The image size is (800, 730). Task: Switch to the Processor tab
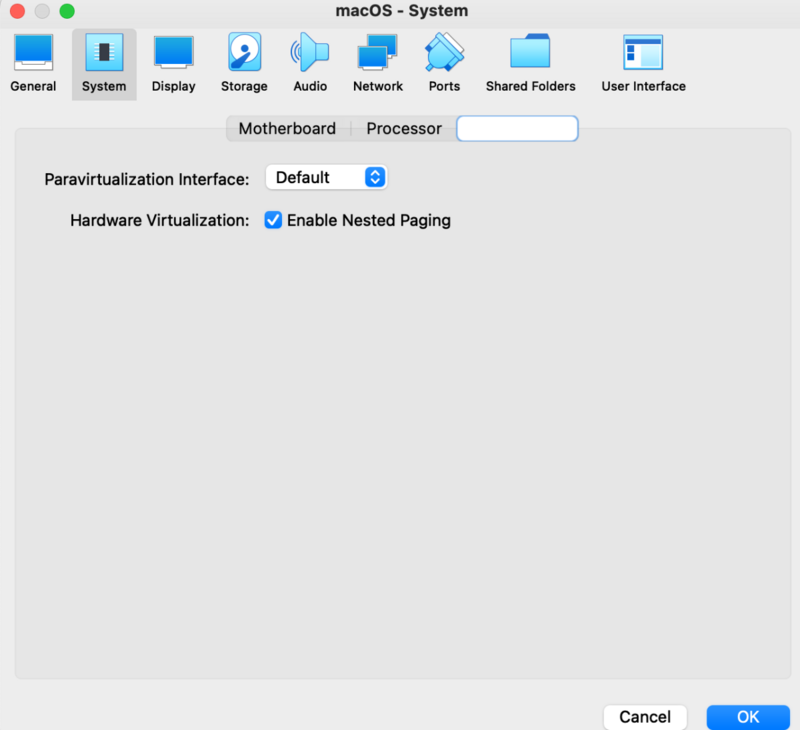click(403, 128)
